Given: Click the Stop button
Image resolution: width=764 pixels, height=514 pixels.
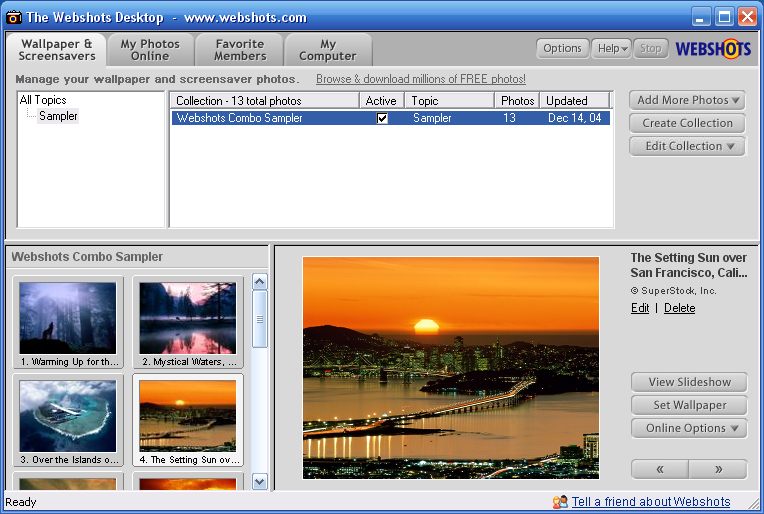Looking at the screenshot, I should pyautogui.click(x=650, y=48).
